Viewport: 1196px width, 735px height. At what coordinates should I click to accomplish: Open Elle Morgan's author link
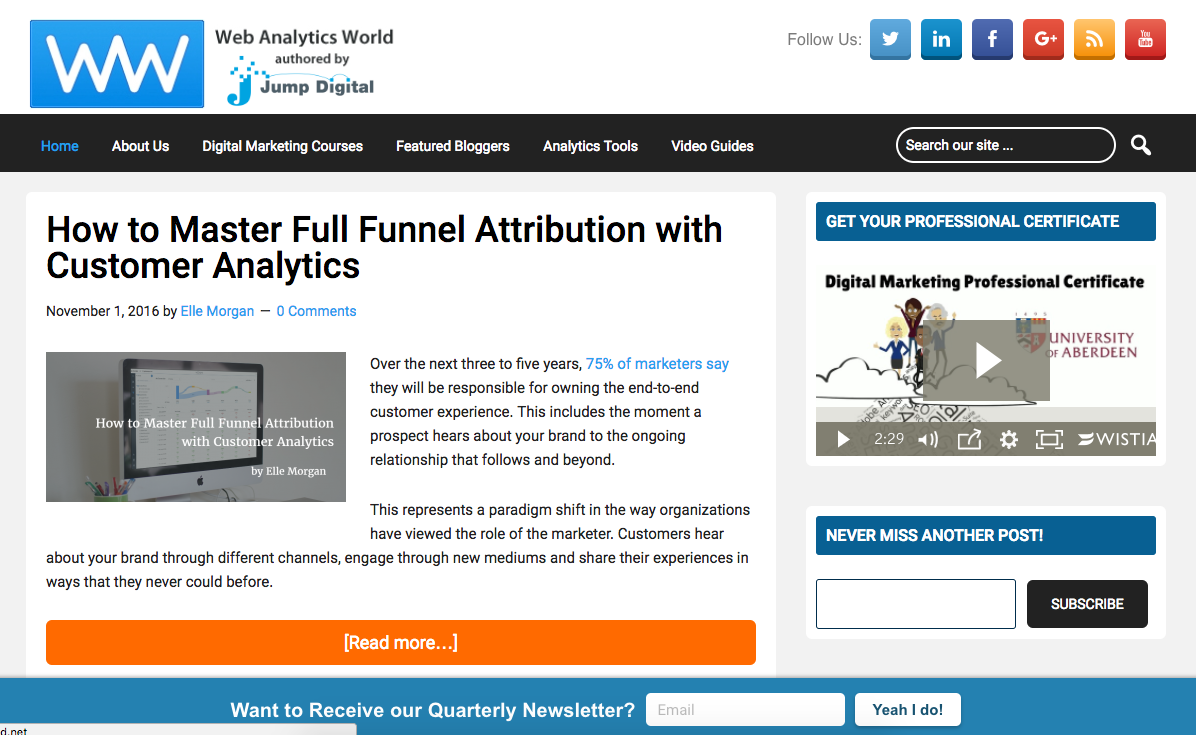point(217,311)
